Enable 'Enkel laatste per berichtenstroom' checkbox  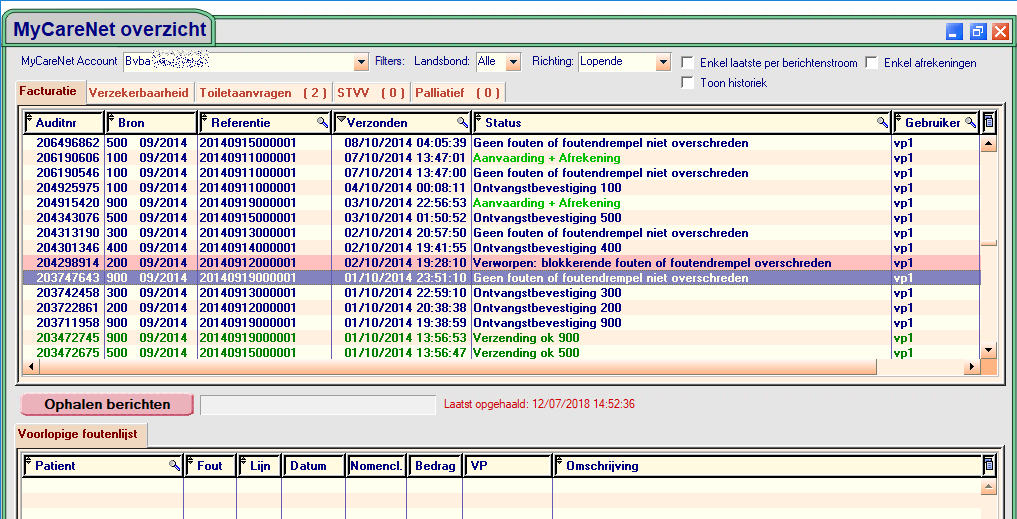687,63
